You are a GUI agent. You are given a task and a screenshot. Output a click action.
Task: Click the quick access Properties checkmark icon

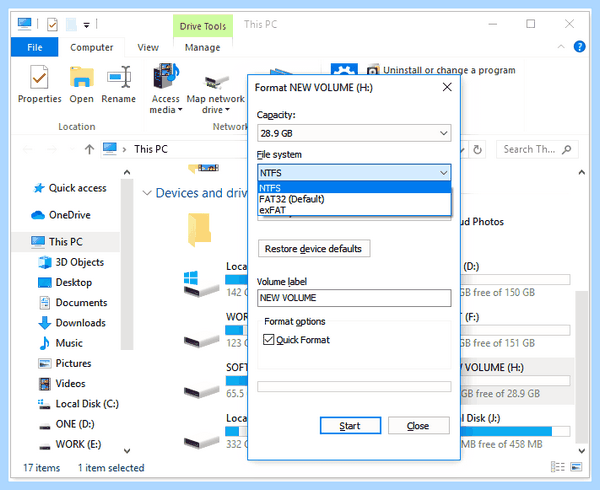coord(52,25)
